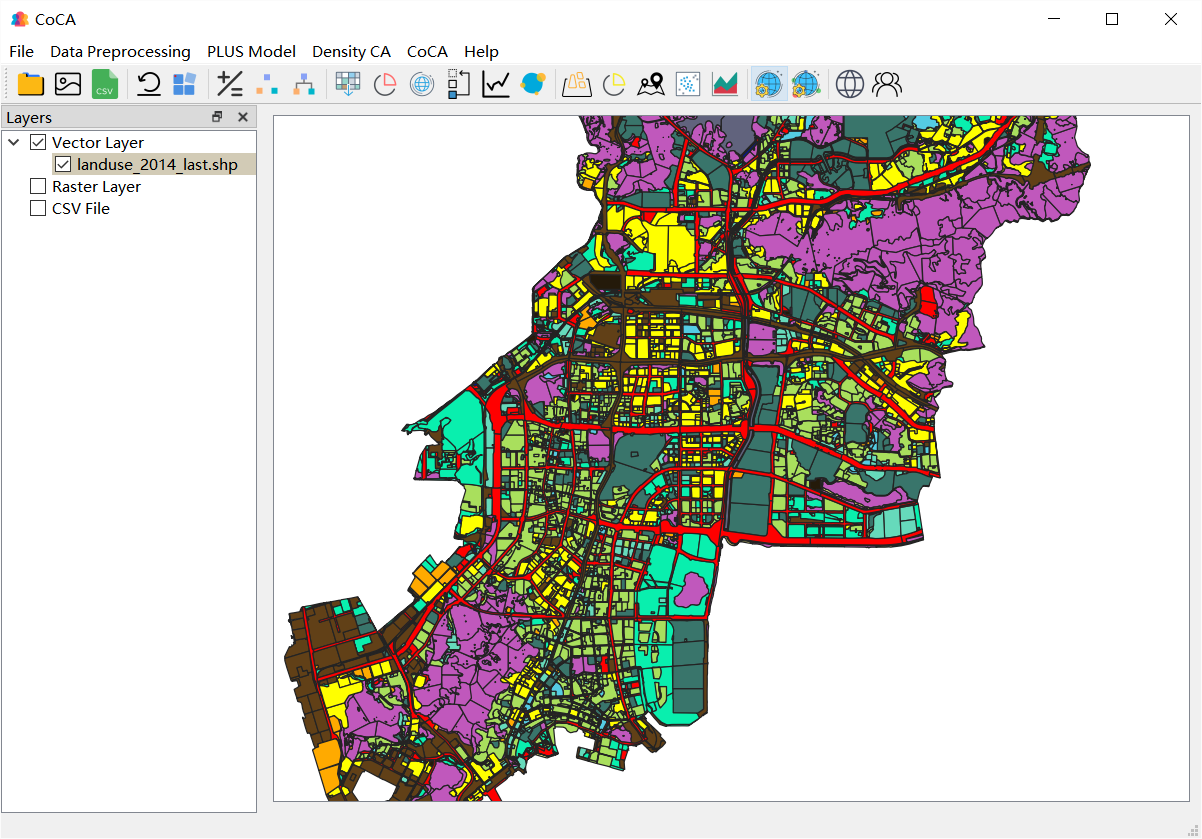This screenshot has height=839, width=1202.
Task: Click the raster image load icon
Action: (x=68, y=84)
